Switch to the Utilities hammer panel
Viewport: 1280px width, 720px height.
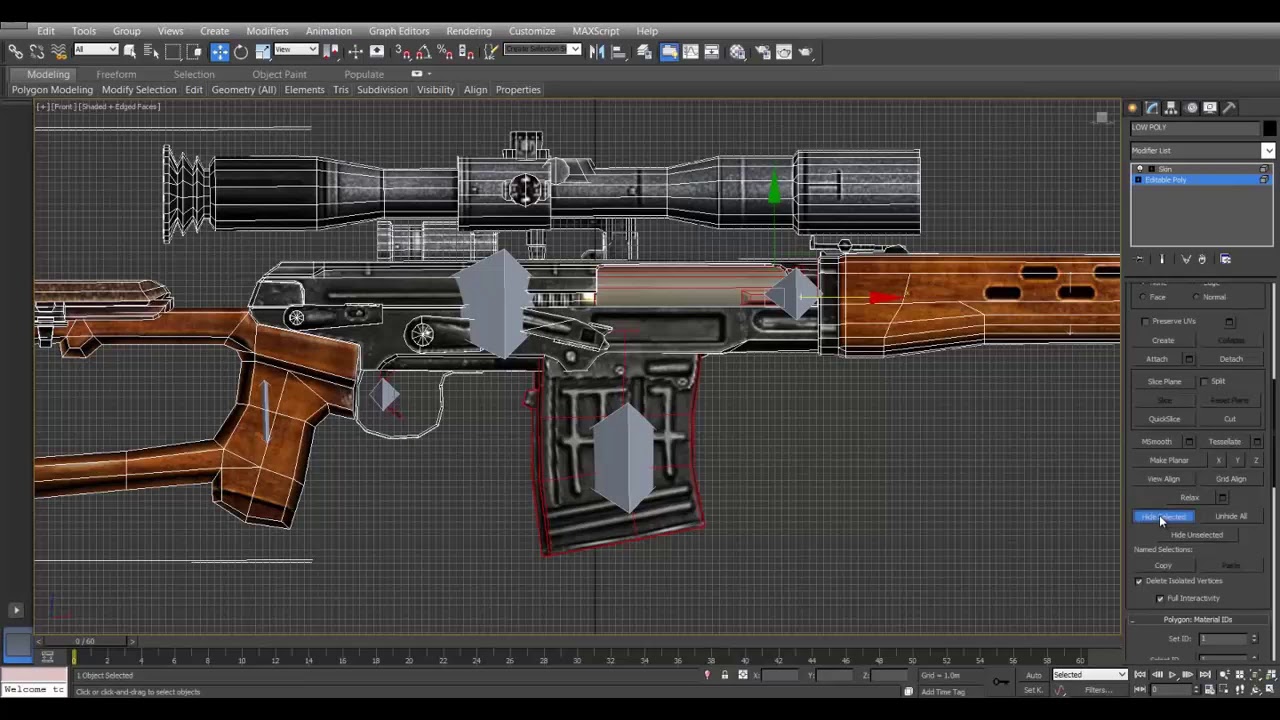[x=1229, y=107]
